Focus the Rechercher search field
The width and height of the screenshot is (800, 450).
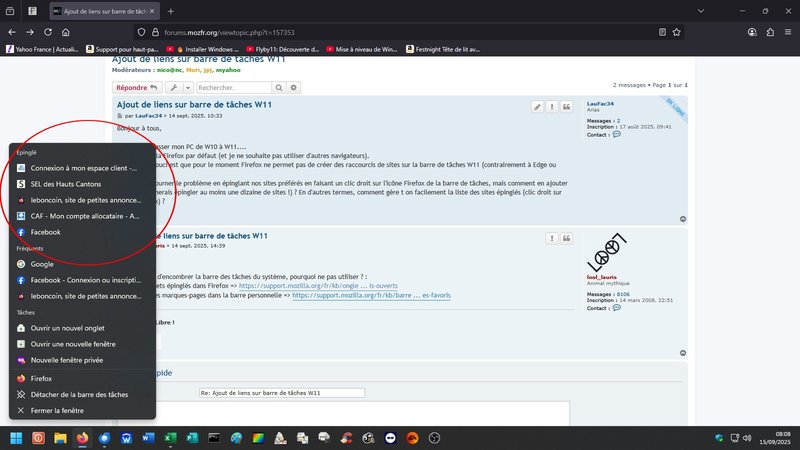click(x=234, y=88)
